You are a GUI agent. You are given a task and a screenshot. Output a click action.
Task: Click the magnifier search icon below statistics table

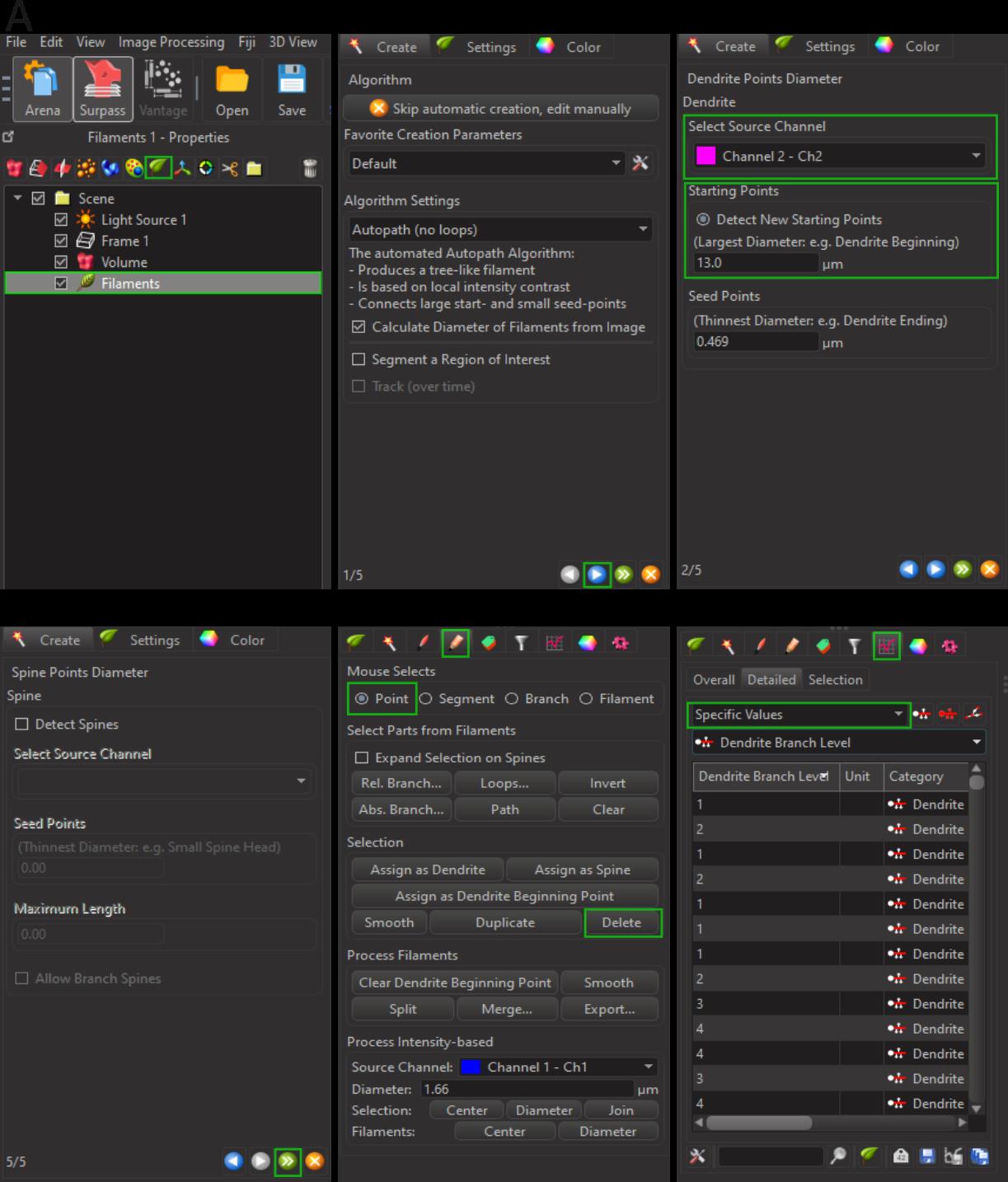[x=838, y=1156]
